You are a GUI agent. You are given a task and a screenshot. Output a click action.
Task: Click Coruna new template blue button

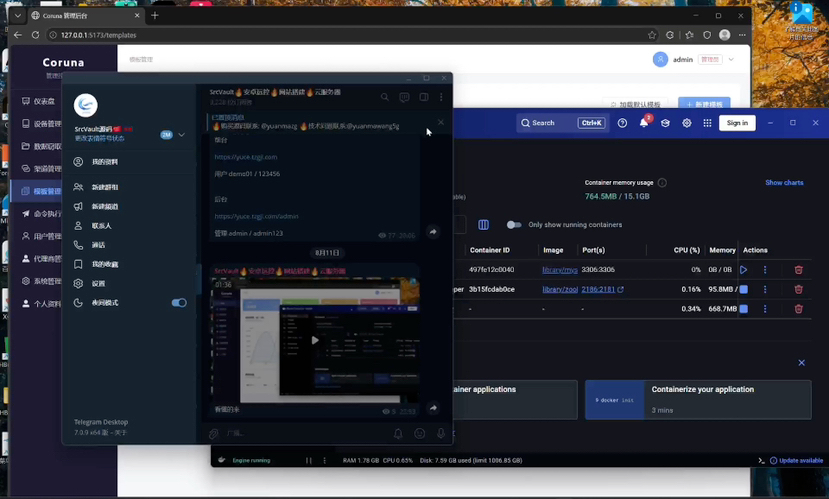point(704,104)
